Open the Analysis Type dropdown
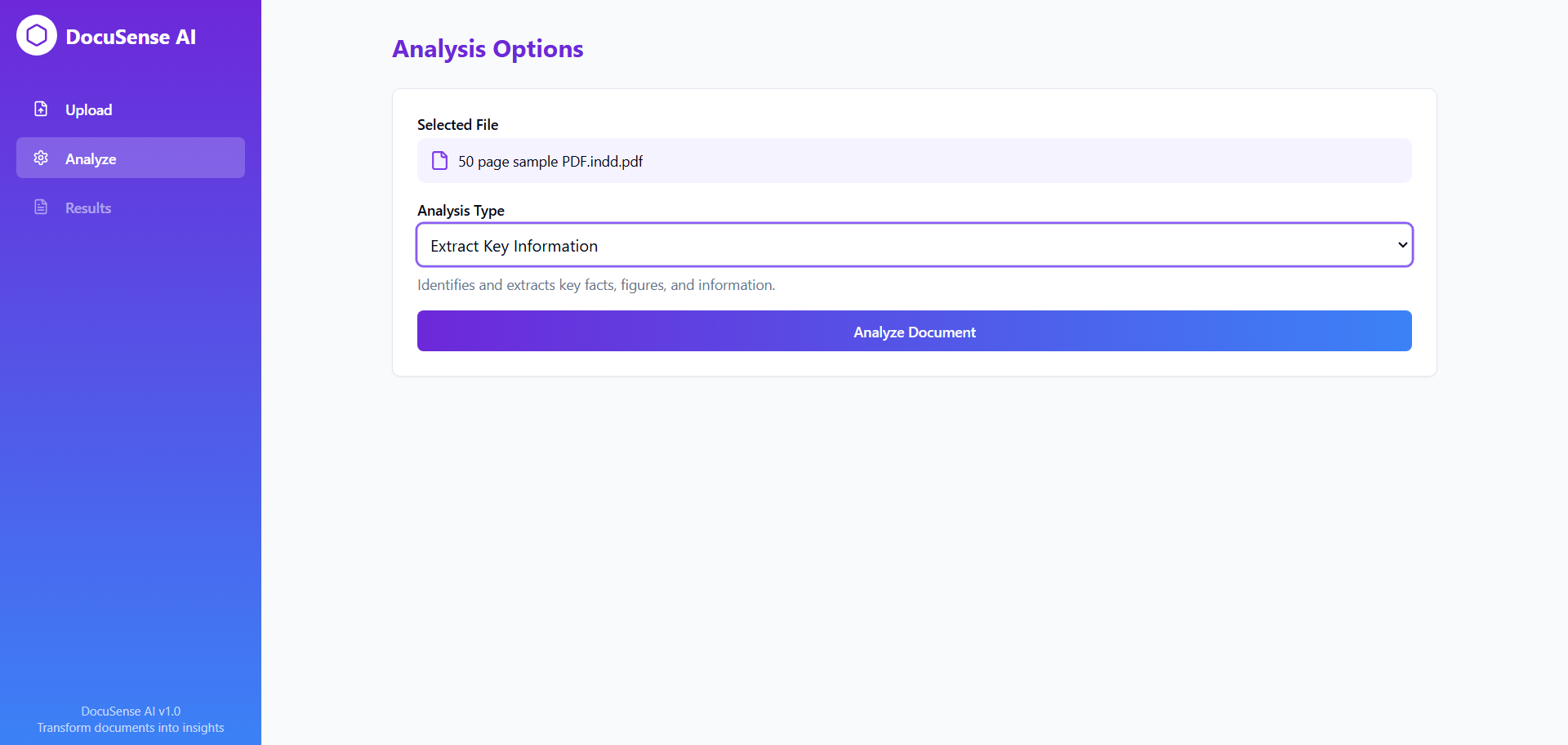Image resolution: width=1568 pixels, height=745 pixels. point(915,245)
